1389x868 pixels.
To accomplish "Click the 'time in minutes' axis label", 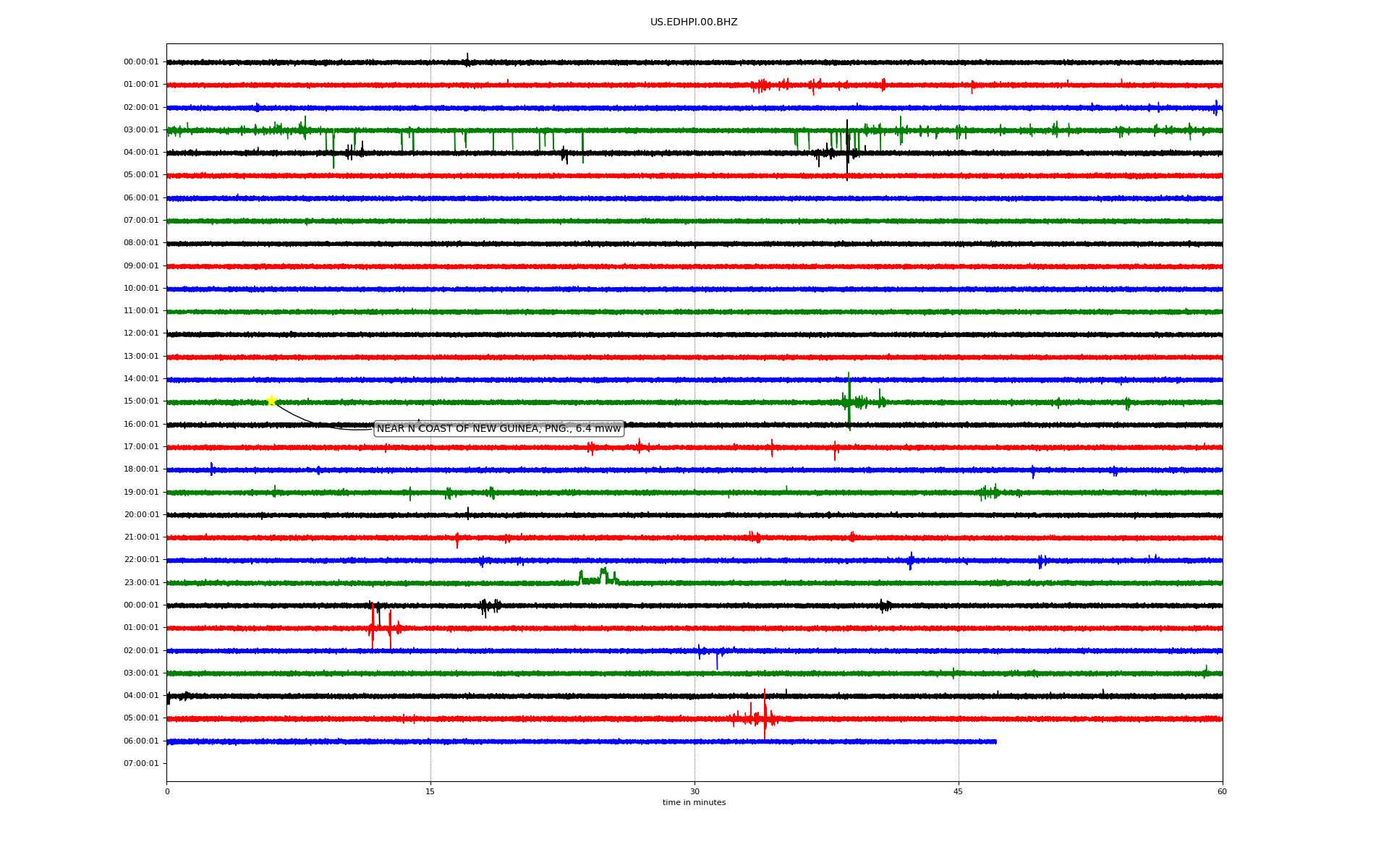I will tap(694, 802).
